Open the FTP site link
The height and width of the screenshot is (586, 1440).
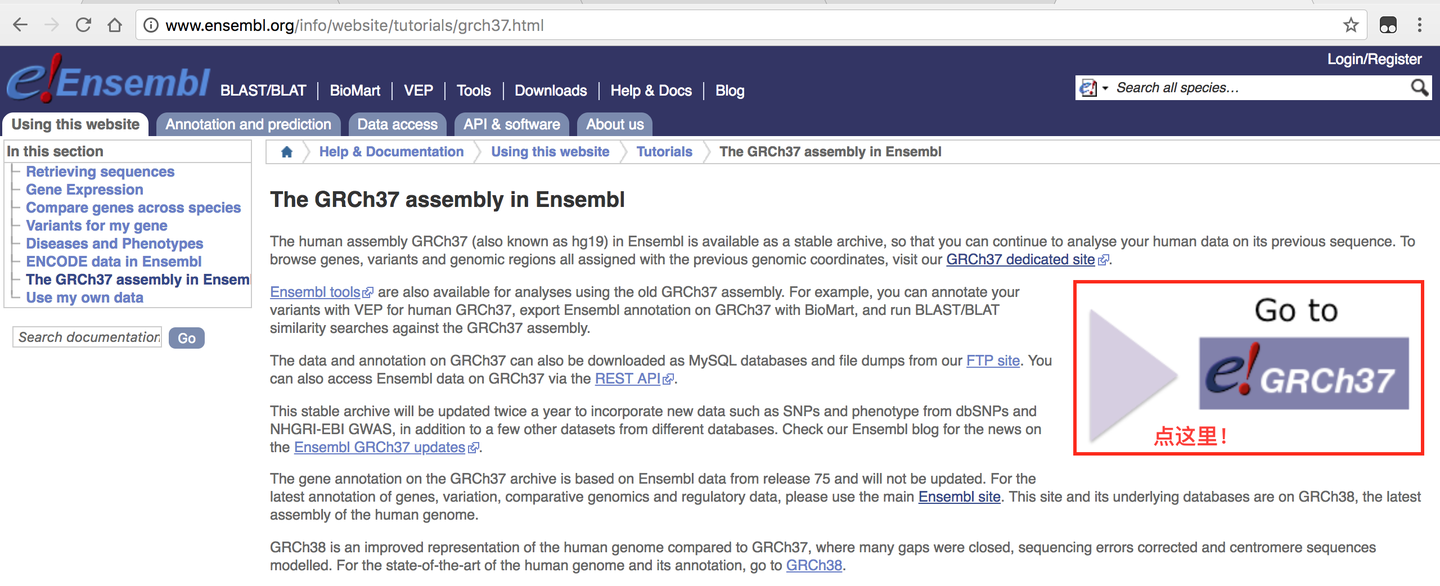point(993,360)
